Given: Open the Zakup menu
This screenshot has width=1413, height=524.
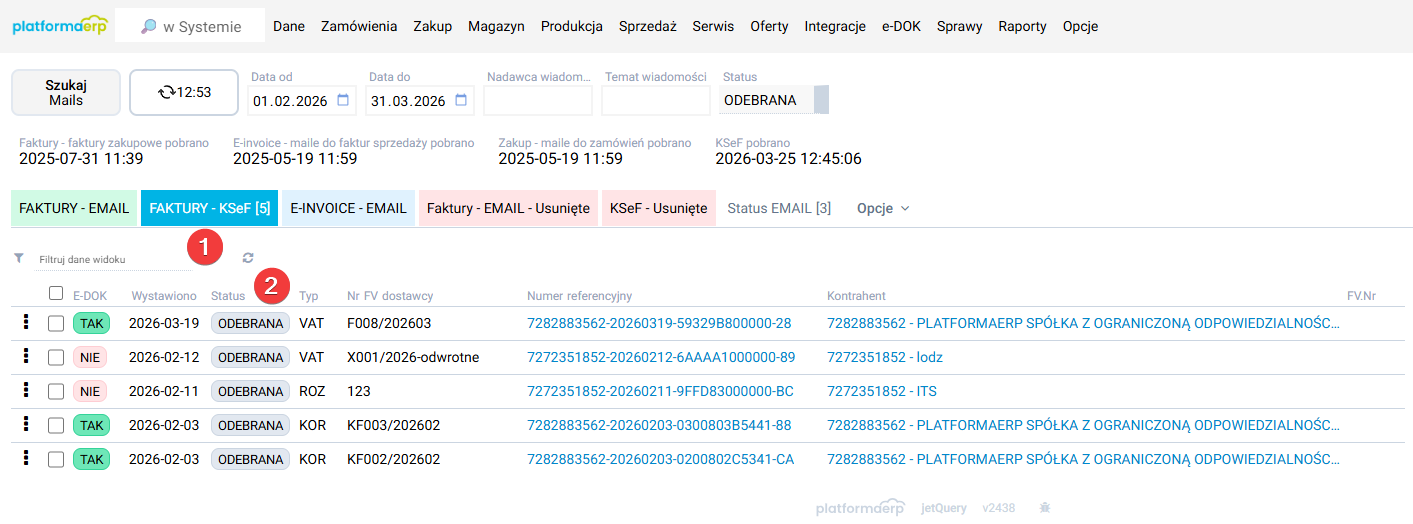Looking at the screenshot, I should (432, 27).
